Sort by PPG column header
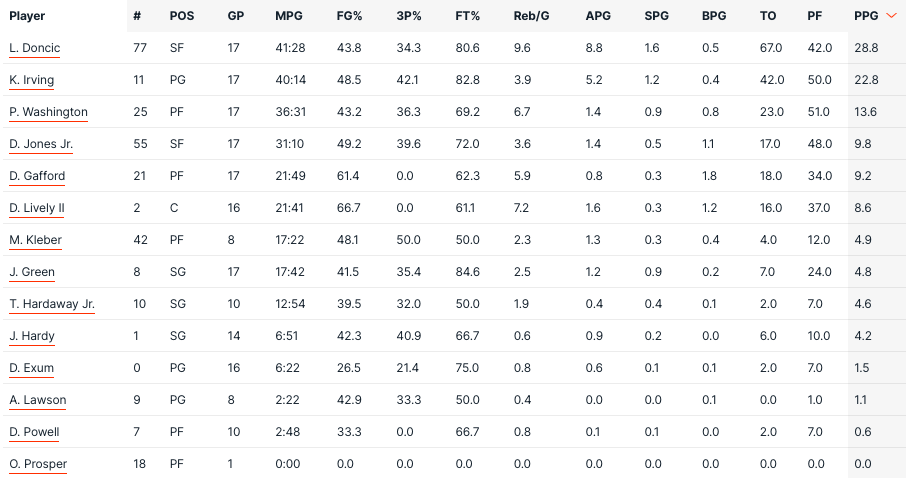This screenshot has width=910, height=478. pyautogui.click(x=866, y=16)
